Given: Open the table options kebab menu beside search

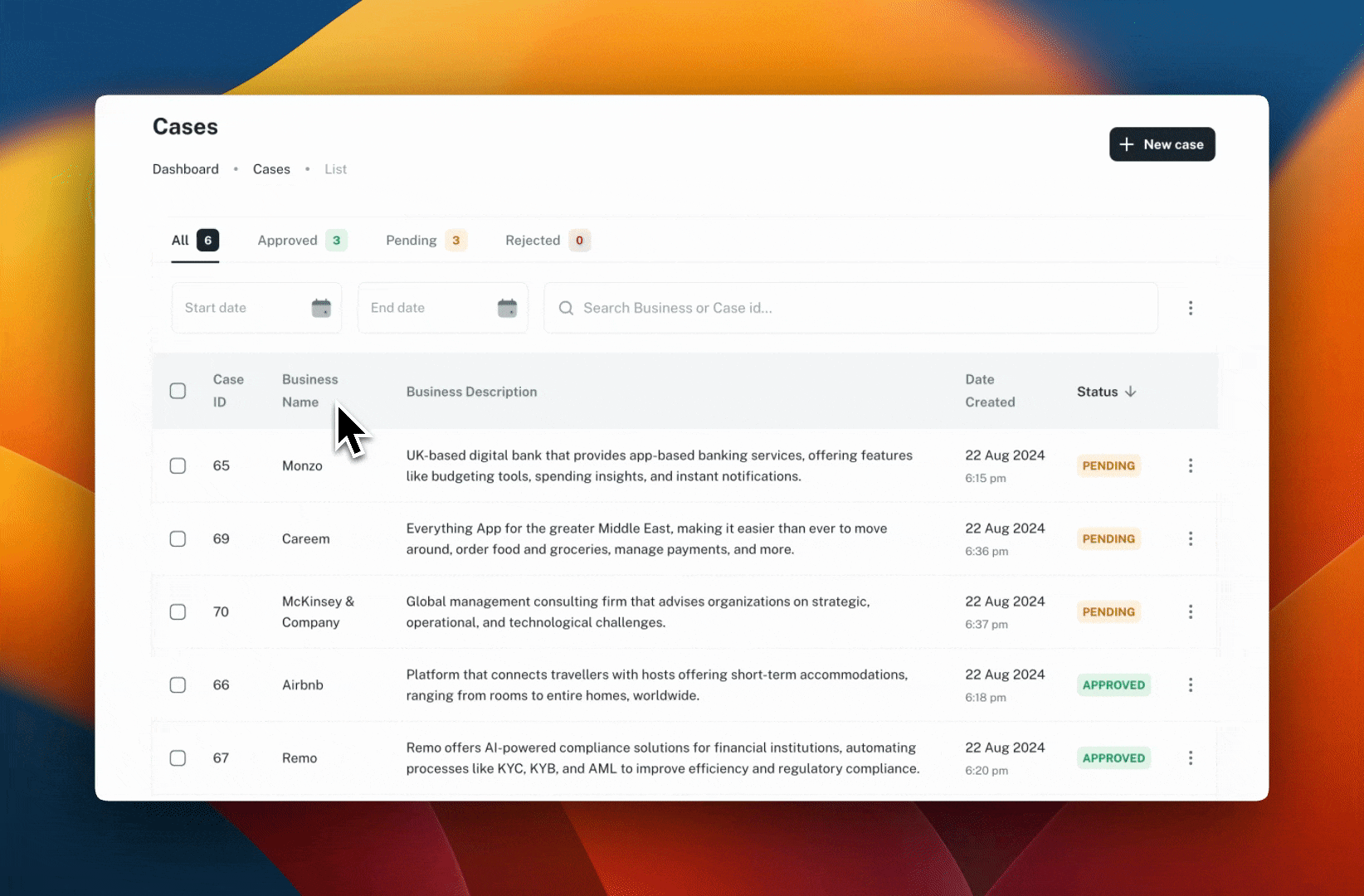Looking at the screenshot, I should 1191,308.
